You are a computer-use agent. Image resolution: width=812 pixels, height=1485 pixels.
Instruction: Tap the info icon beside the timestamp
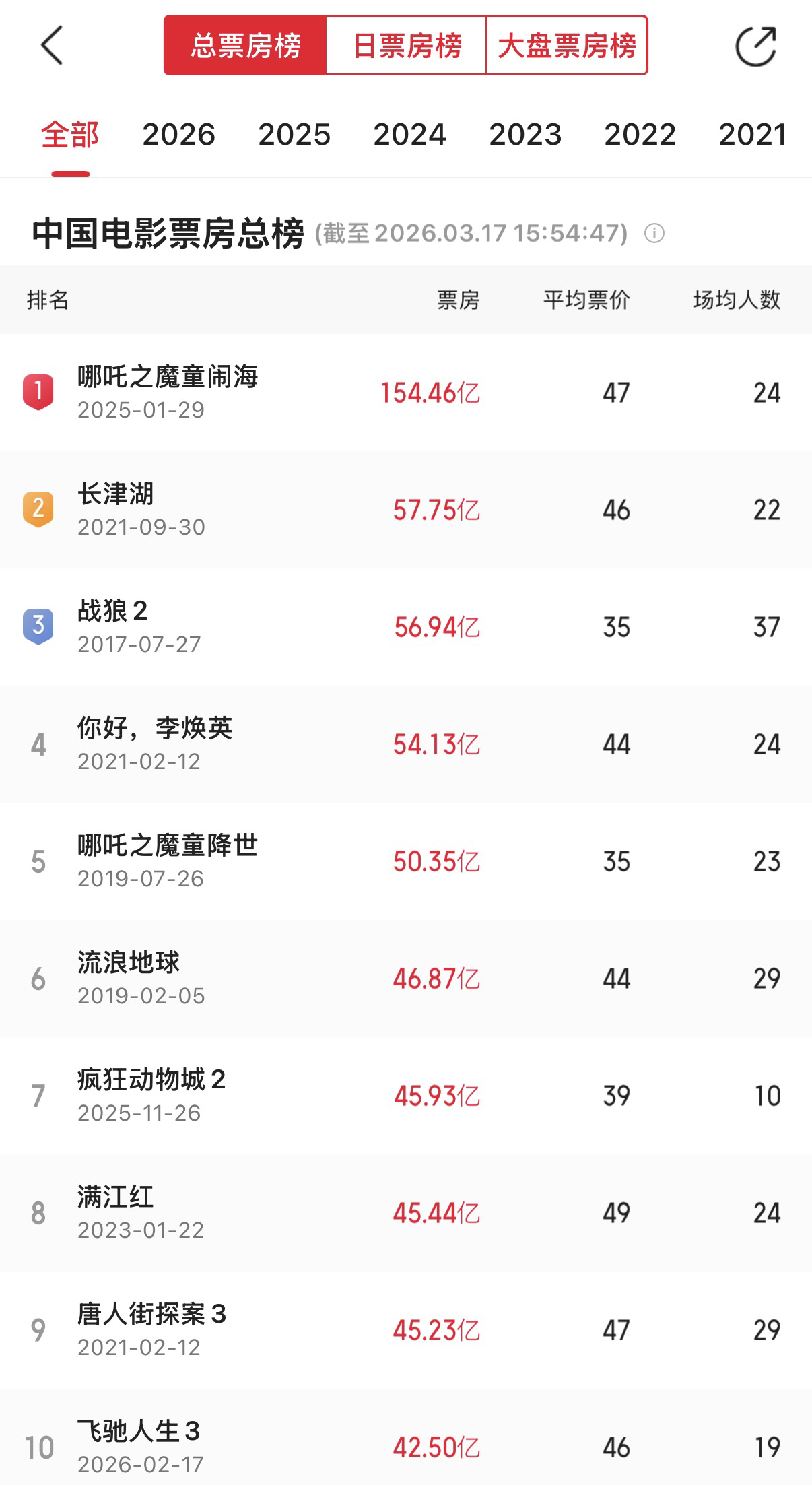654,234
